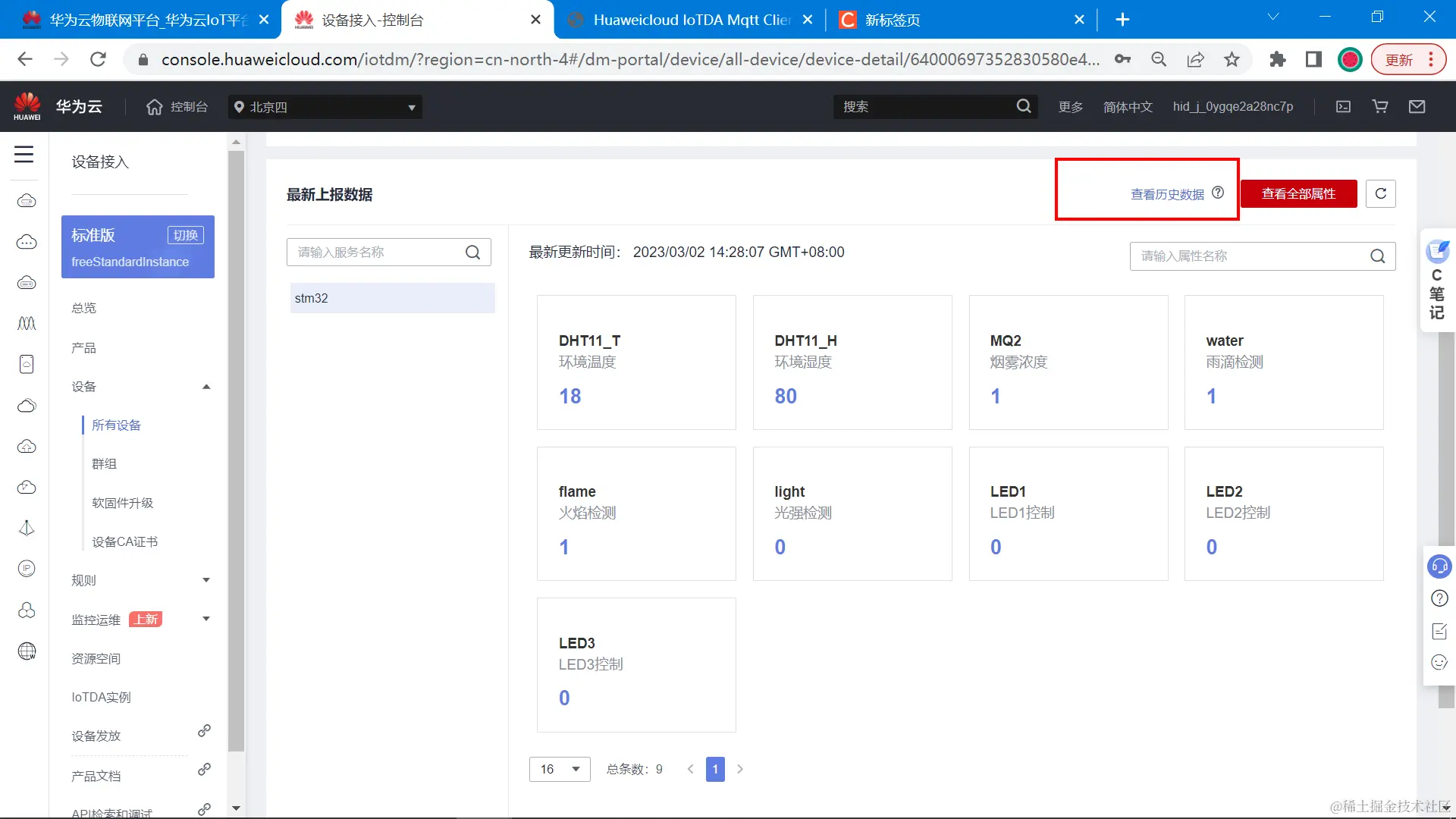This screenshot has height=819, width=1456.
Task: Click the IP icon in left rail
Action: pyautogui.click(x=27, y=569)
